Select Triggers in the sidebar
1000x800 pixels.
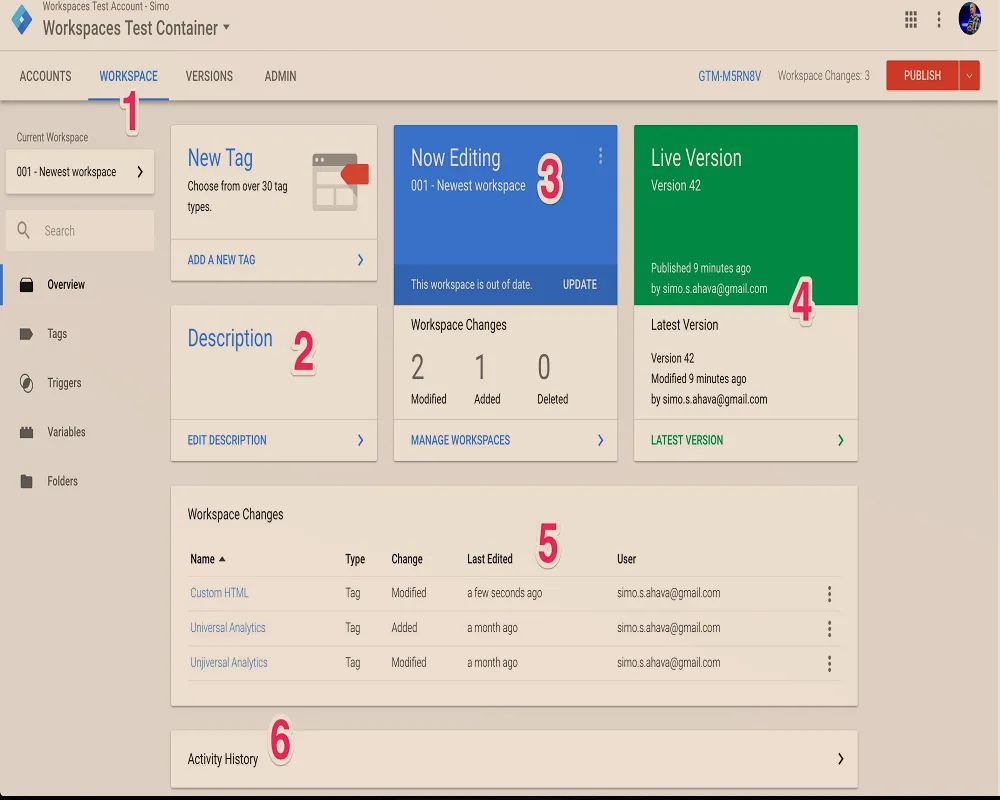tap(64, 383)
